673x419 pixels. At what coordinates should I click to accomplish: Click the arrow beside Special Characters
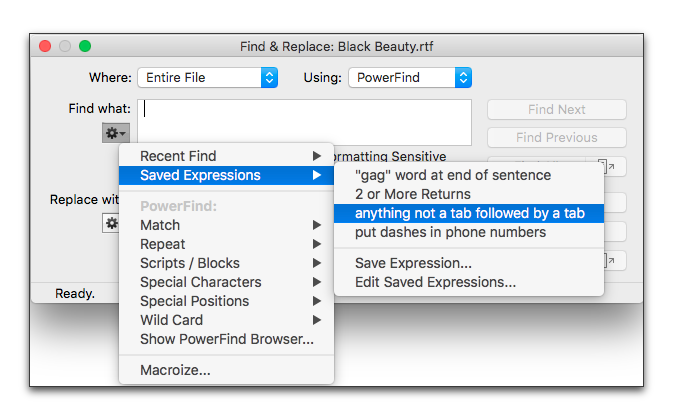tap(317, 282)
